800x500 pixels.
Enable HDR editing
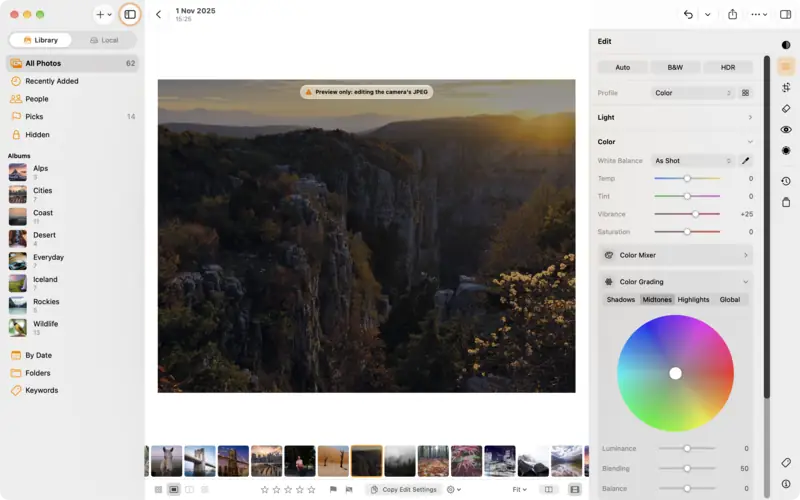click(728, 67)
